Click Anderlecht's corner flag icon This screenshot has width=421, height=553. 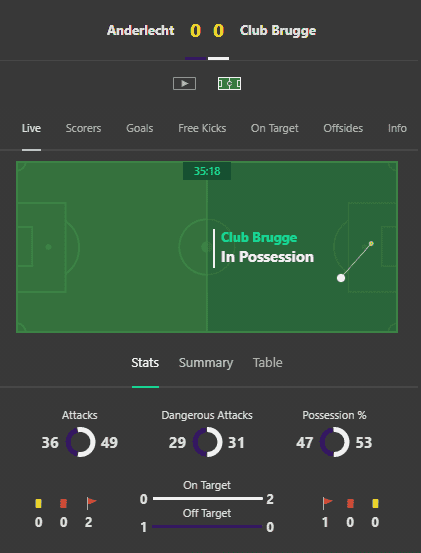click(x=91, y=503)
